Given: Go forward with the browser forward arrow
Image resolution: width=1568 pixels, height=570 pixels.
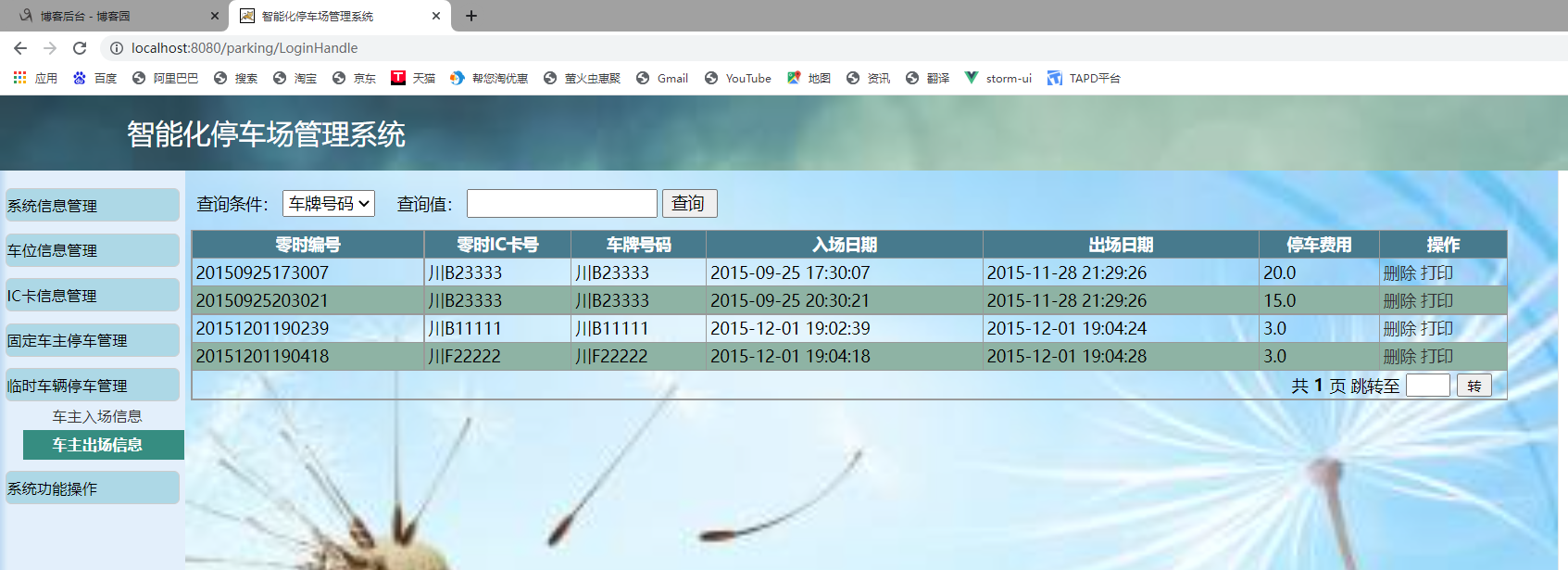Looking at the screenshot, I should coord(50,48).
